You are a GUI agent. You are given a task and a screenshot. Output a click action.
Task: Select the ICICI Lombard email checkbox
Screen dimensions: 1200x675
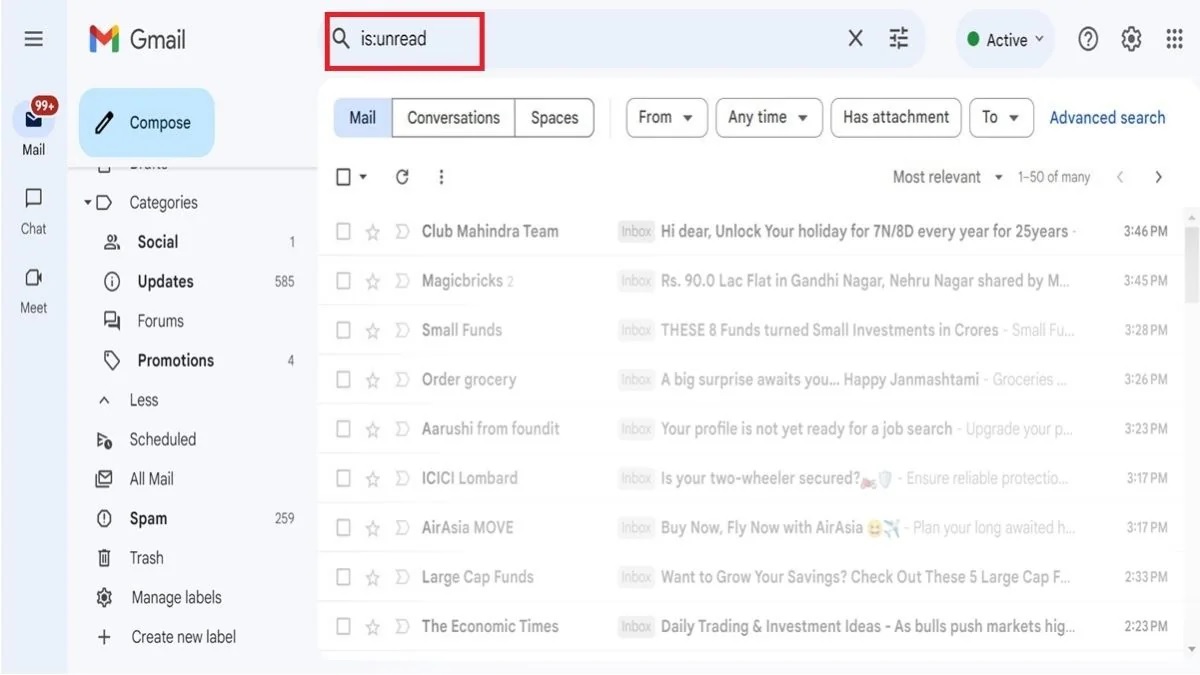point(343,478)
